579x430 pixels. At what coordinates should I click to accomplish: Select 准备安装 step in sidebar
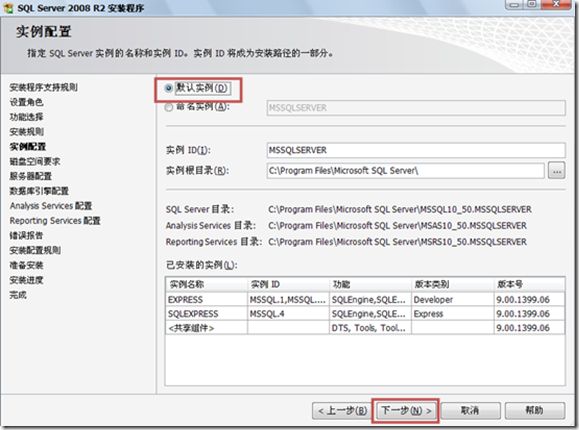[x=27, y=265]
